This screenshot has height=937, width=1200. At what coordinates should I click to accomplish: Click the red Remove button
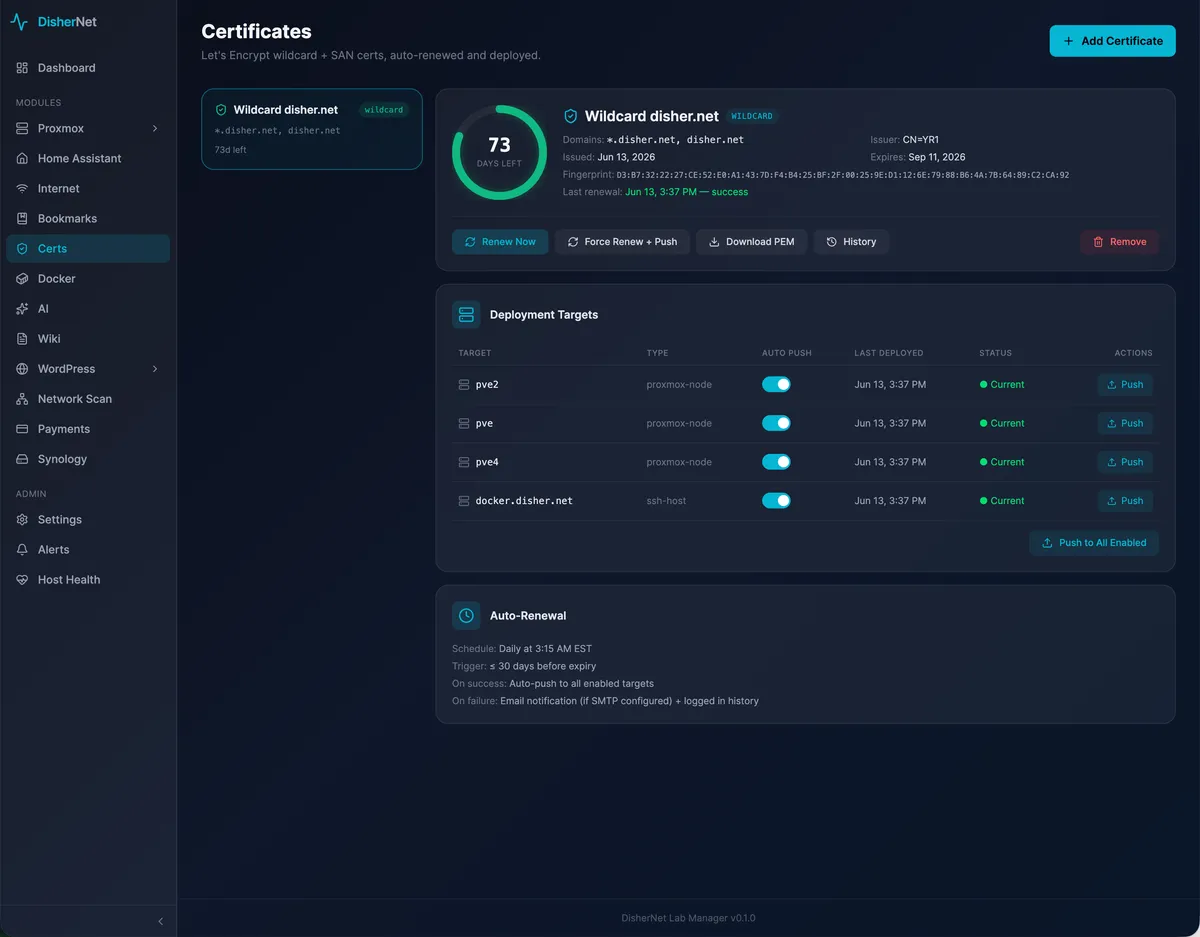coord(1119,242)
